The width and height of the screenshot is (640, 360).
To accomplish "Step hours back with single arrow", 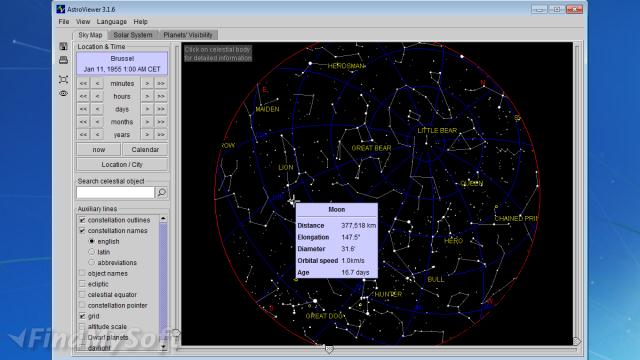I will (97, 96).
